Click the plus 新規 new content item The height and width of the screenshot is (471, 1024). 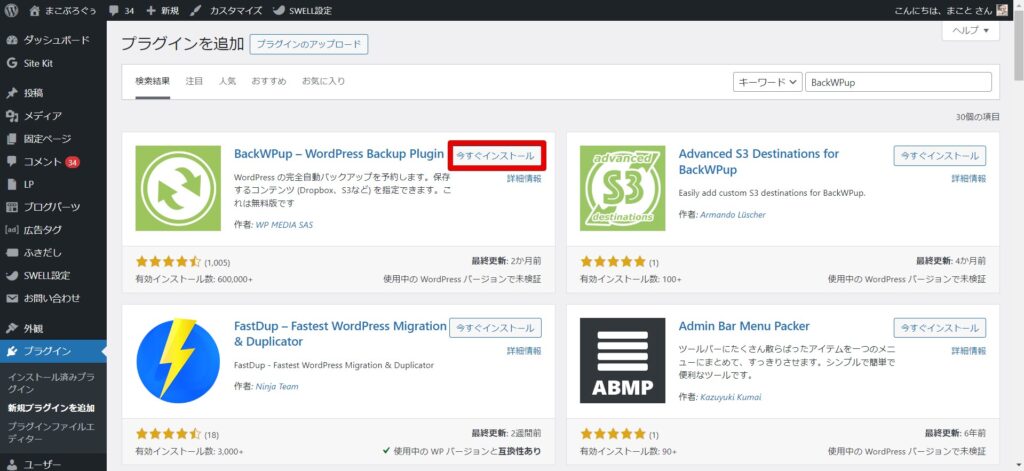[x=163, y=10]
